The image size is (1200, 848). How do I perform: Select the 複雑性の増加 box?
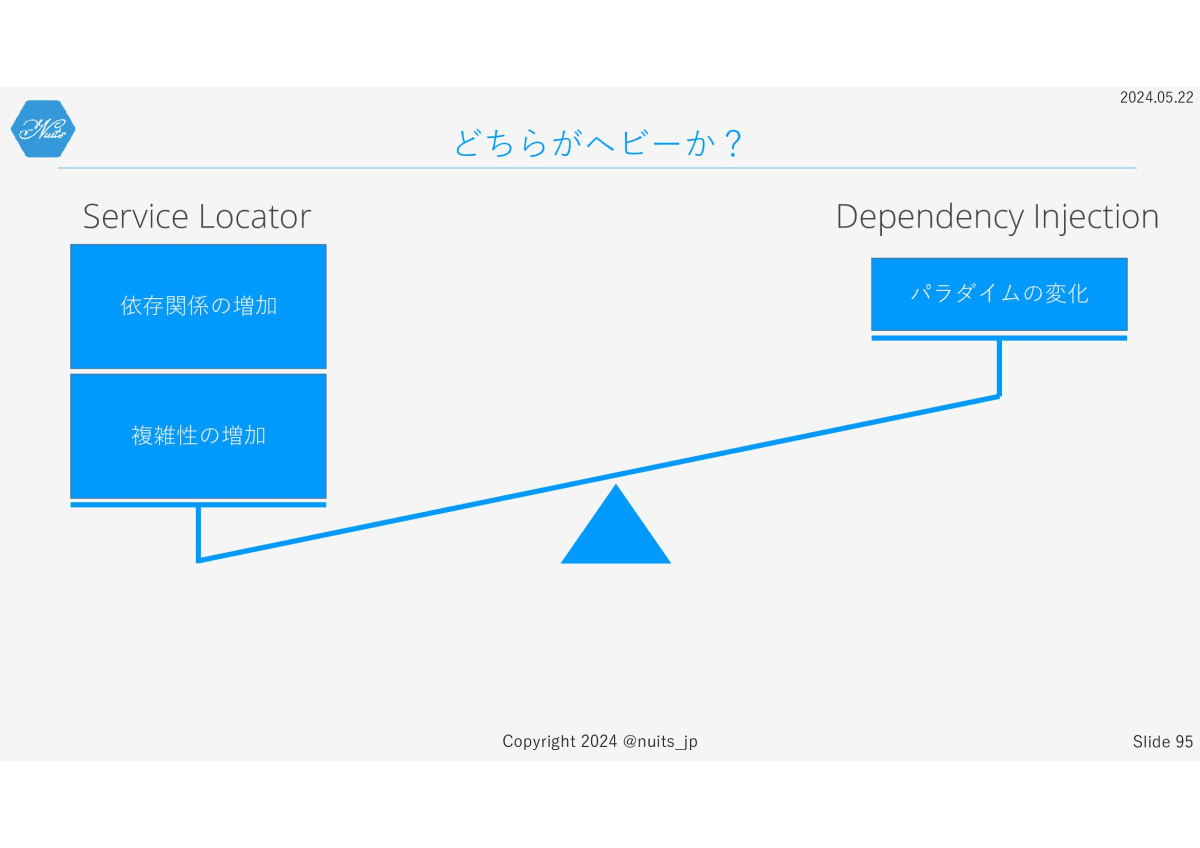click(198, 436)
